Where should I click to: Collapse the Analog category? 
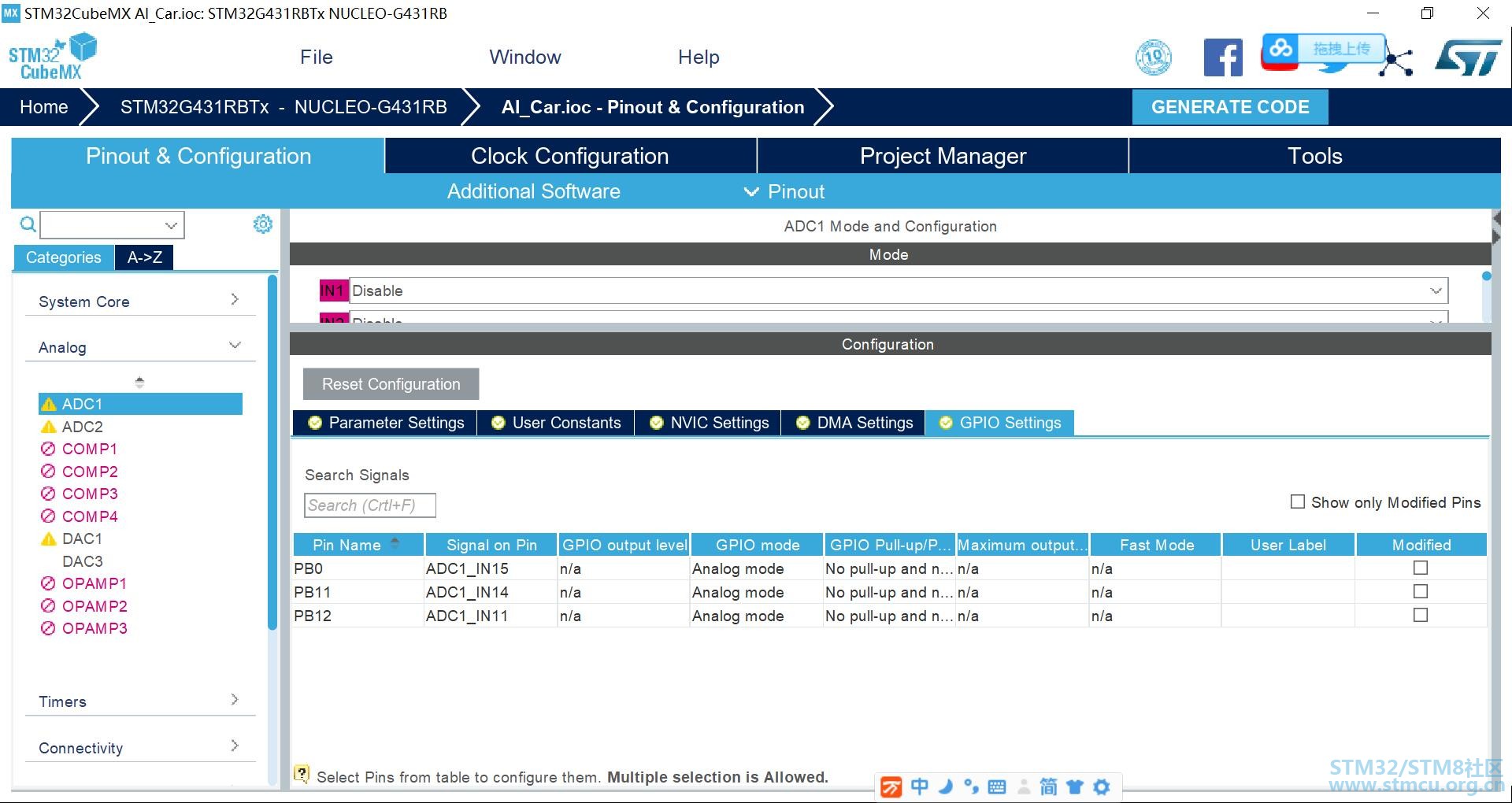click(x=139, y=347)
